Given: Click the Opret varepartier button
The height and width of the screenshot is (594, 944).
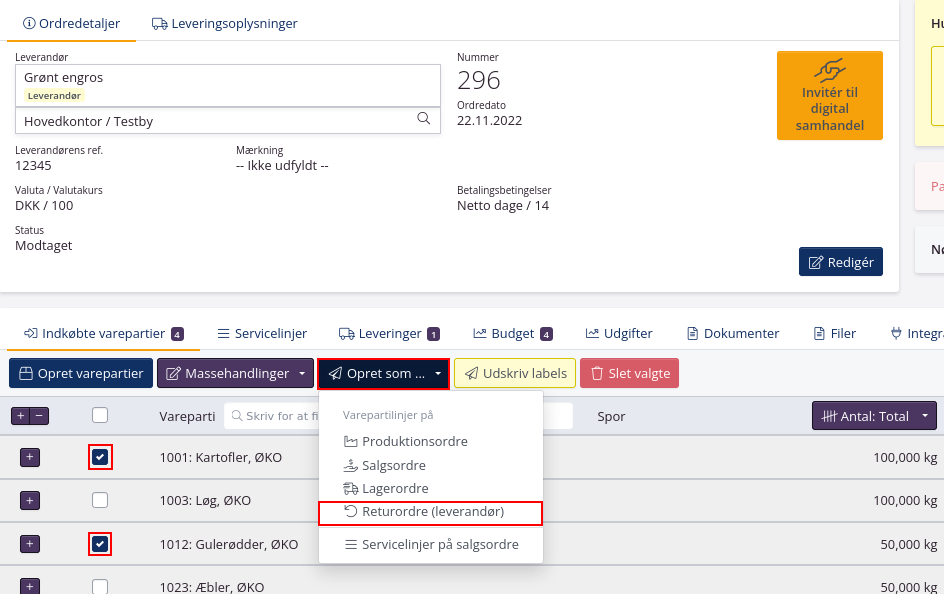Looking at the screenshot, I should (80, 372).
